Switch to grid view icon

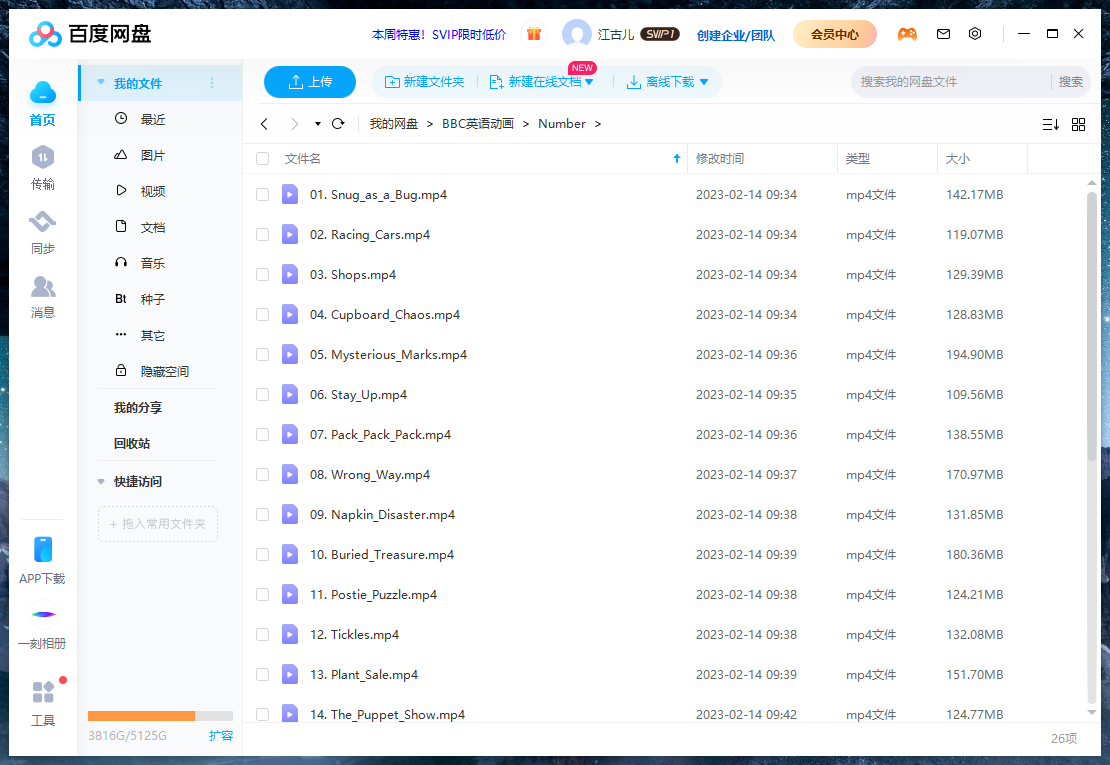[1078, 124]
